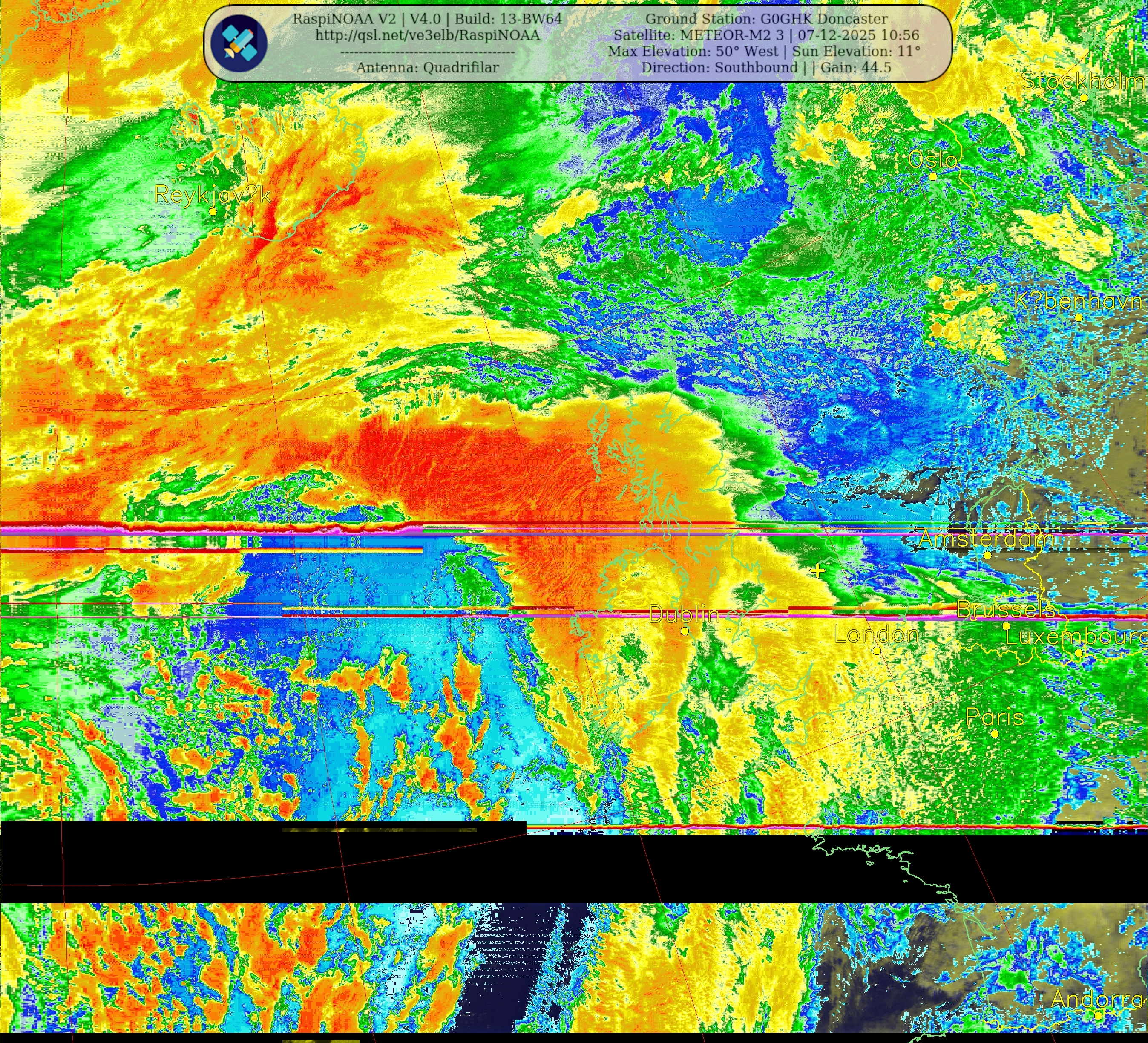The image size is (1148, 1043).
Task: Click the Stockholm city marker dot
Action: [1084, 98]
